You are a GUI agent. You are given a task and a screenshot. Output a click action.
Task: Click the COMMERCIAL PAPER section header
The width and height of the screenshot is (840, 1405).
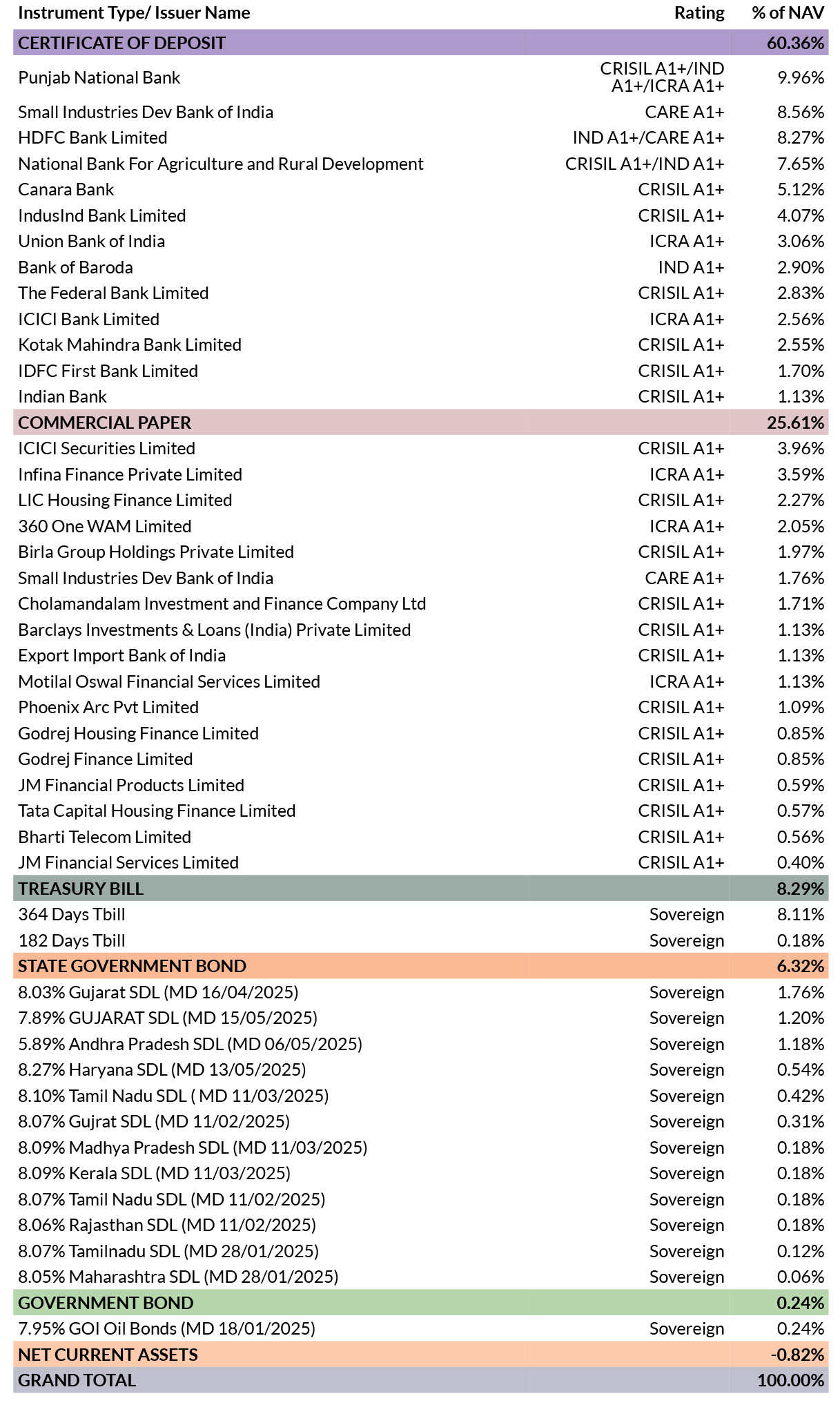[x=420, y=423]
